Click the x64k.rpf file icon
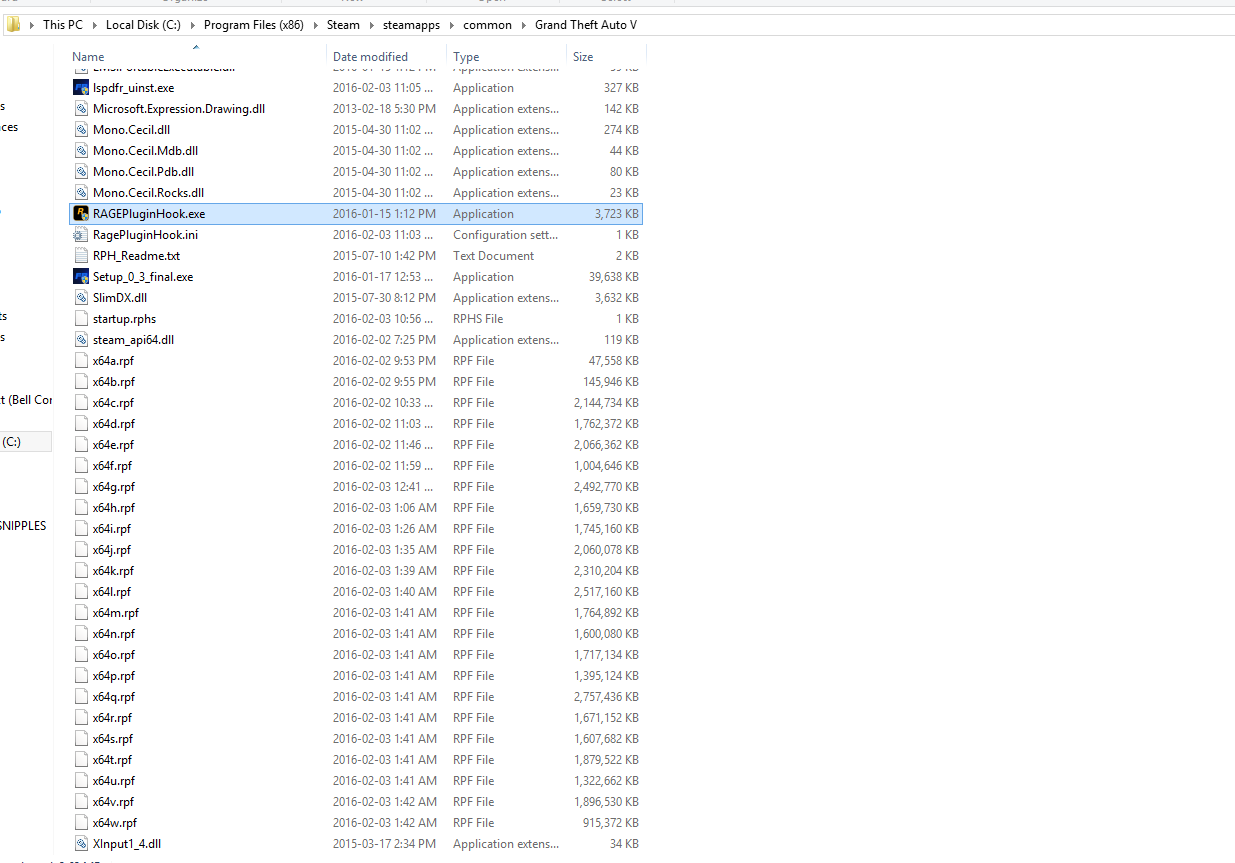This screenshot has width=1235, height=863. (82, 571)
